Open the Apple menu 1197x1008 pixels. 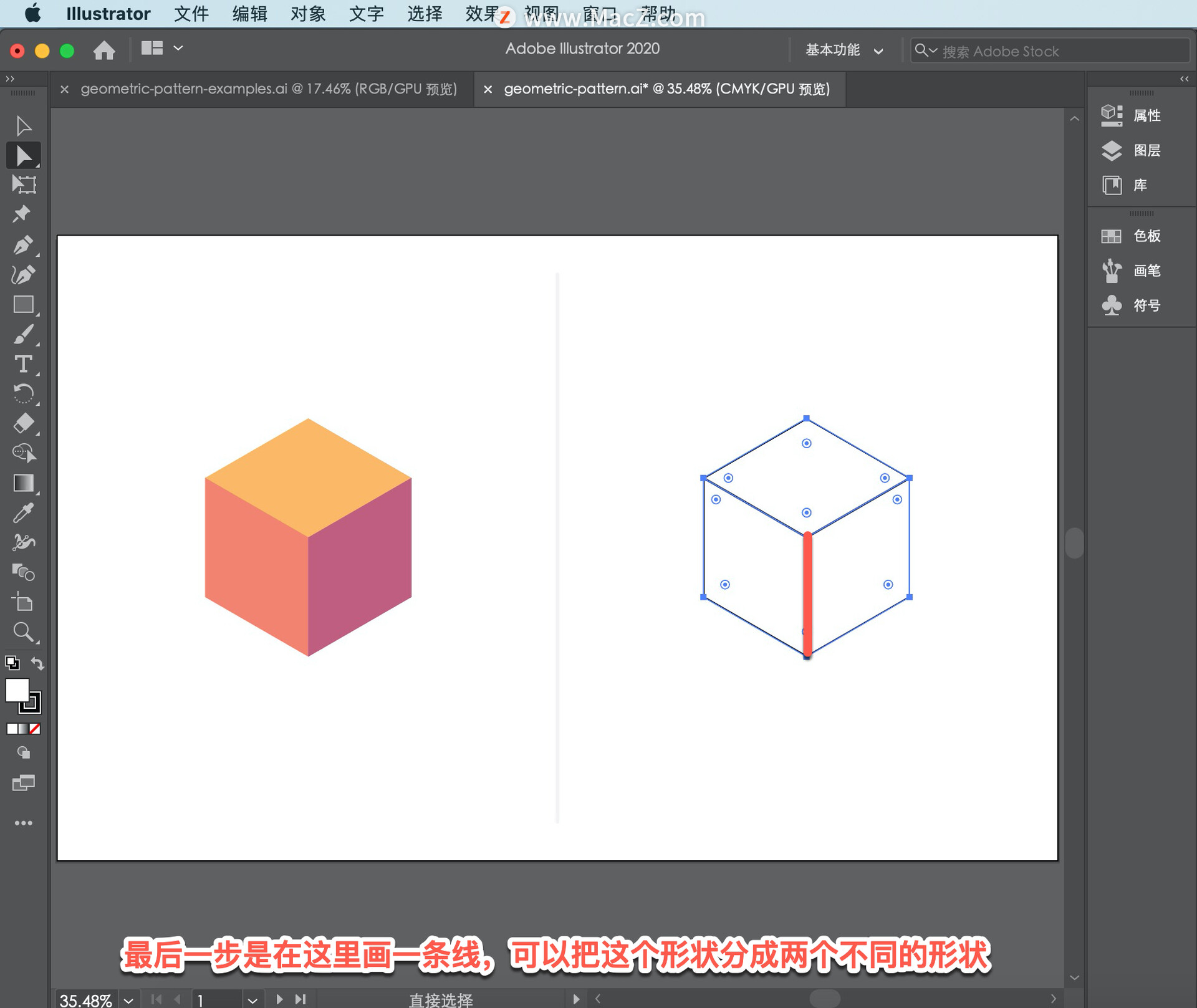coord(32,14)
